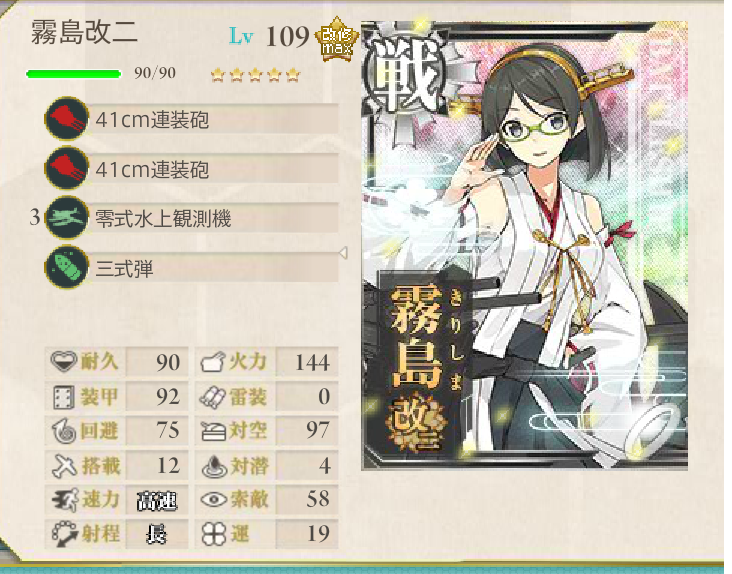
Task: Click the first 41cm連装砲 red gun icon
Action: click(67, 119)
